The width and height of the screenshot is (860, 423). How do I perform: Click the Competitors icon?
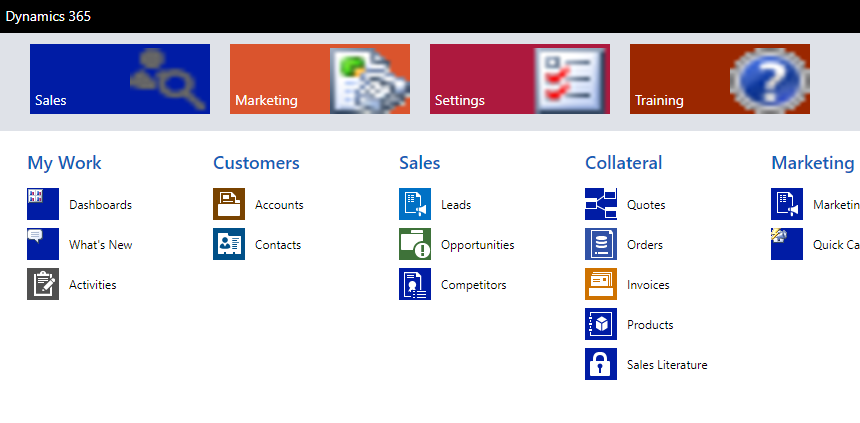[415, 284]
